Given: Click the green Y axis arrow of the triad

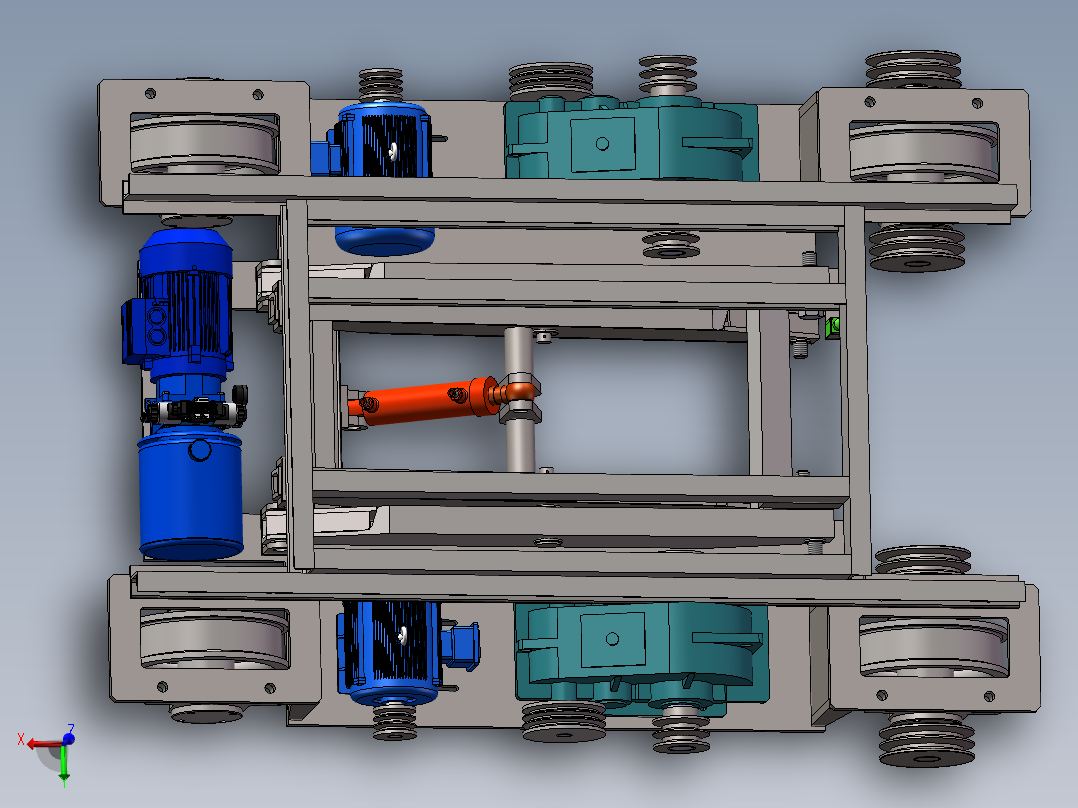Looking at the screenshot, I should [64, 765].
